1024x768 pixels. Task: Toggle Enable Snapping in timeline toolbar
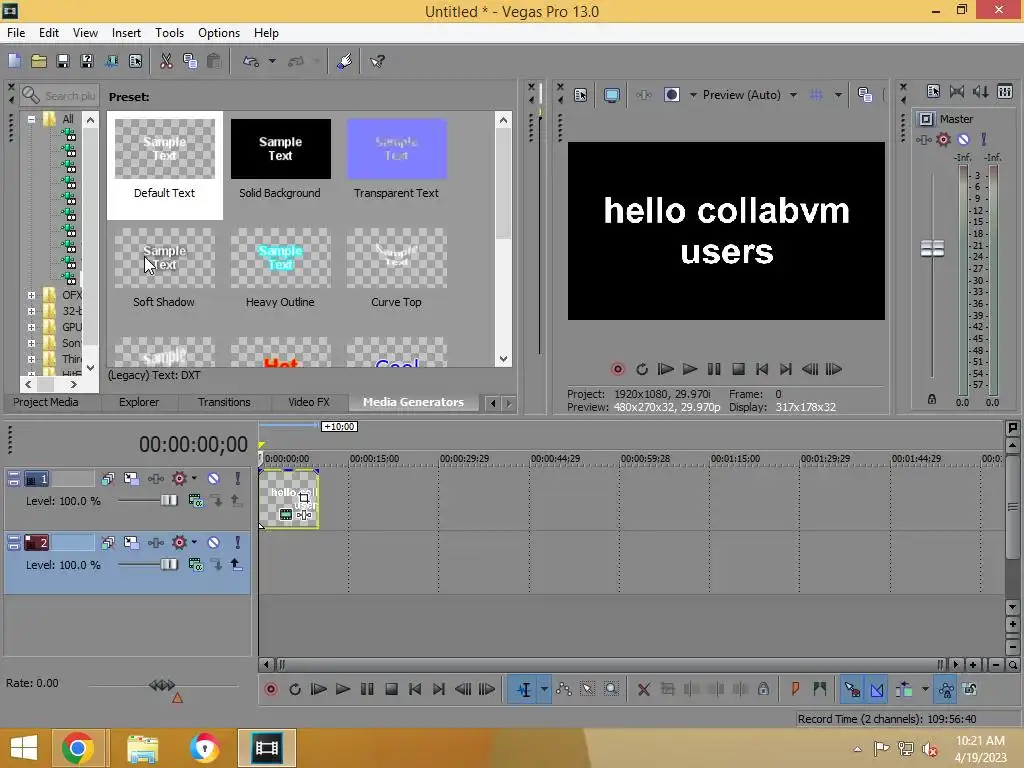(x=852, y=690)
